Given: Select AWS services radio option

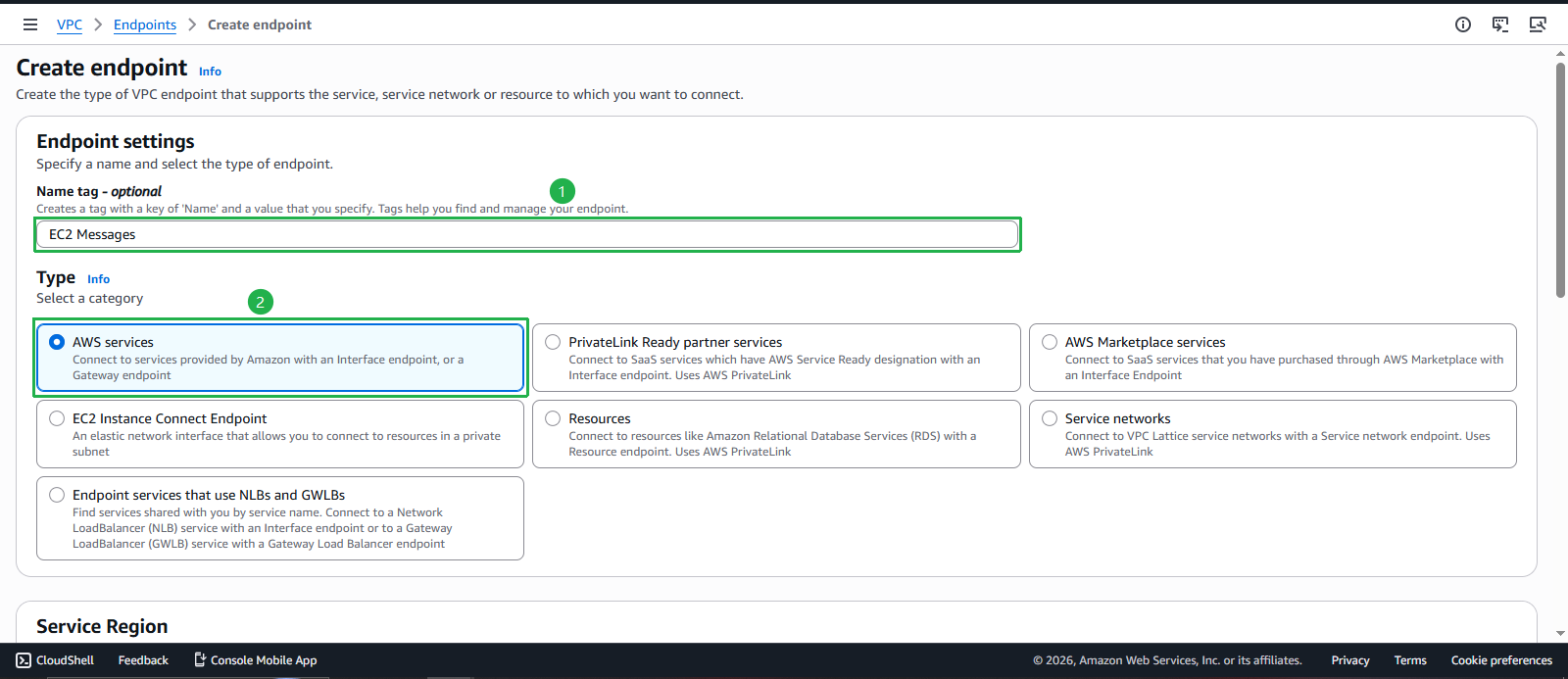Looking at the screenshot, I should click(57, 342).
